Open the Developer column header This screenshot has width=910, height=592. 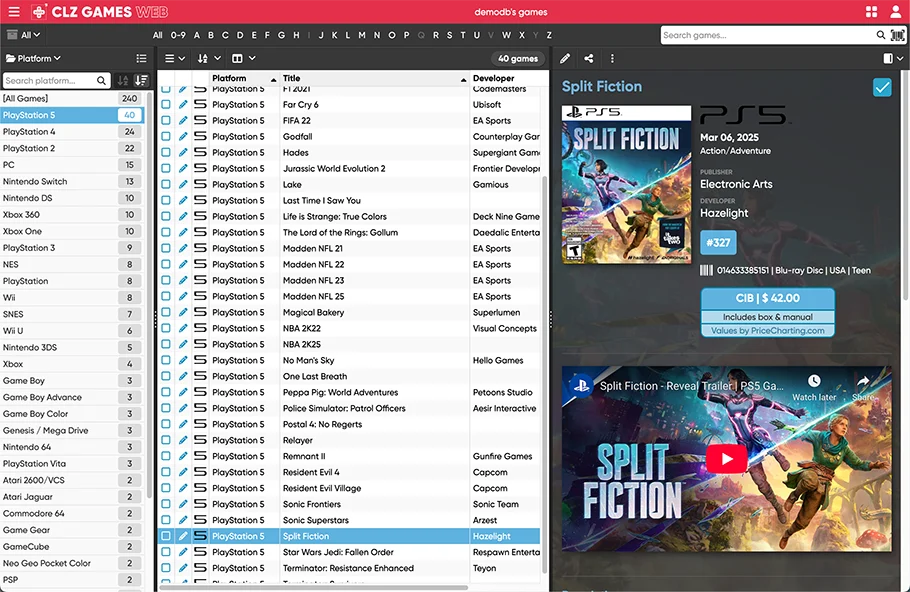coord(506,78)
